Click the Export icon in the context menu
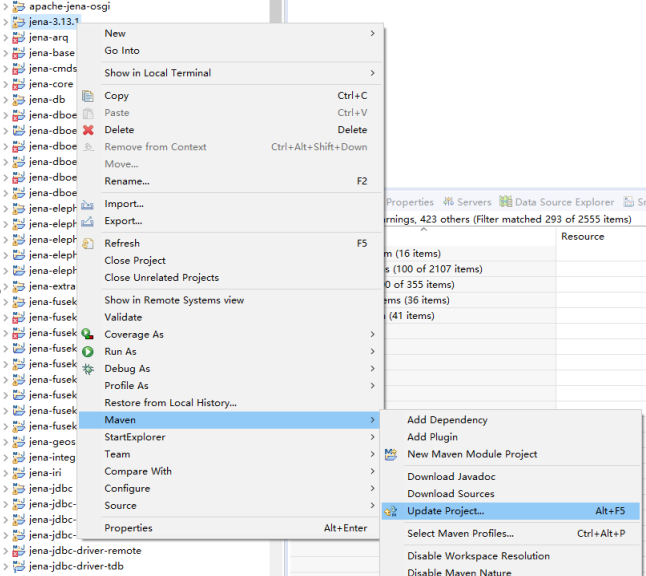 pos(87,222)
